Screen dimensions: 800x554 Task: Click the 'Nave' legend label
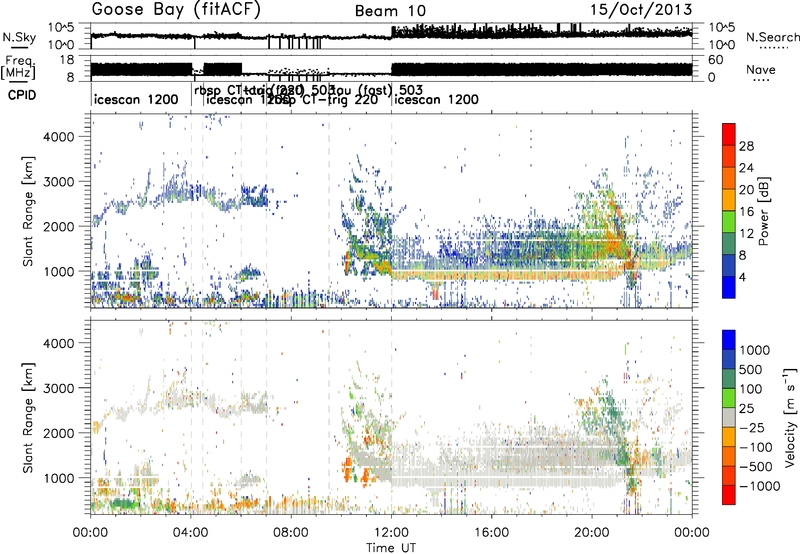(761, 70)
